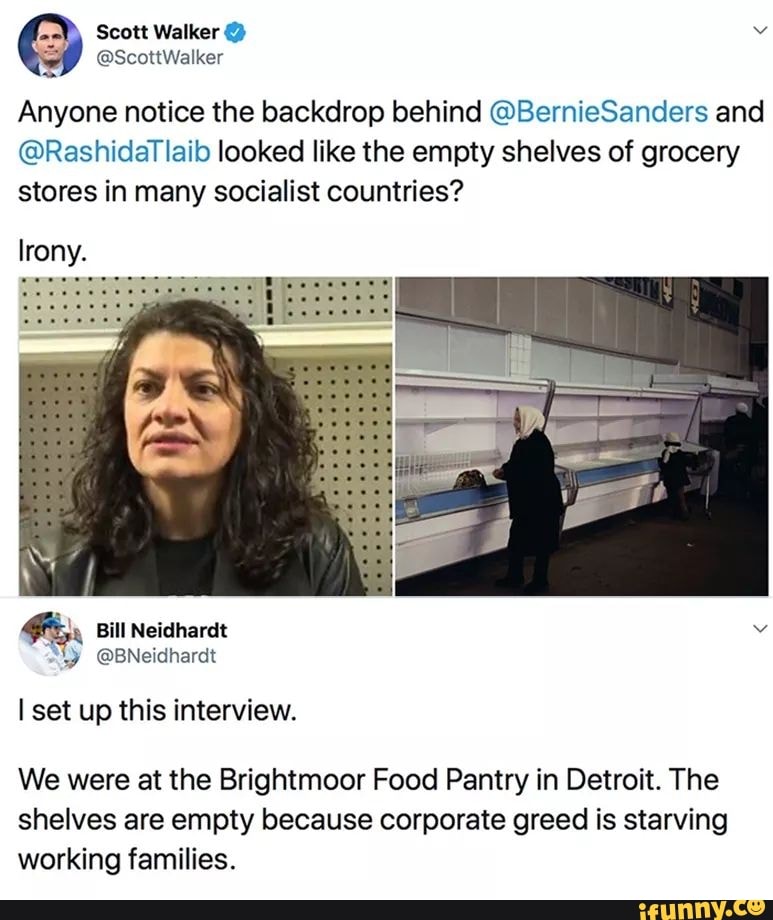Image resolution: width=773 pixels, height=920 pixels.
Task: Click the Brightmoor Food Pantry reply paragraph
Action: click(370, 819)
